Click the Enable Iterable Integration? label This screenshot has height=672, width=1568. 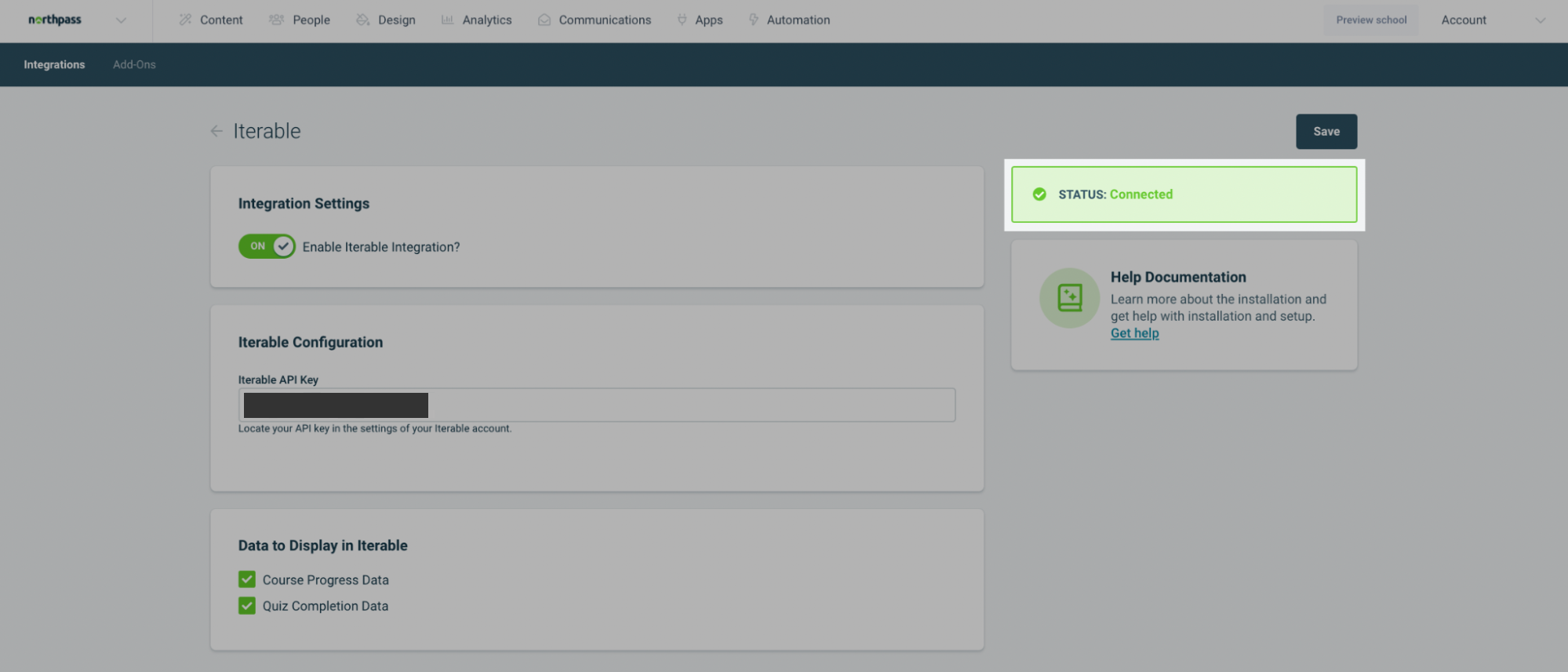381,247
